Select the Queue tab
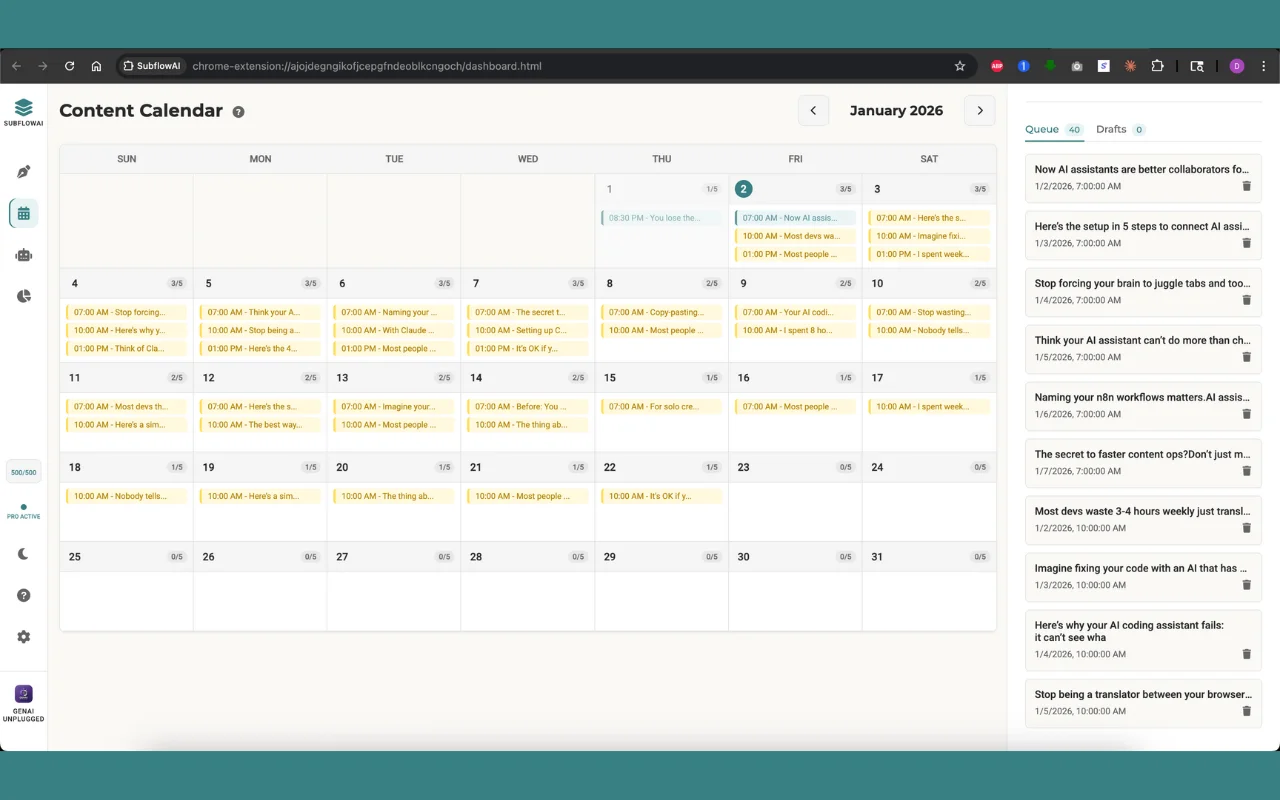 point(1042,129)
